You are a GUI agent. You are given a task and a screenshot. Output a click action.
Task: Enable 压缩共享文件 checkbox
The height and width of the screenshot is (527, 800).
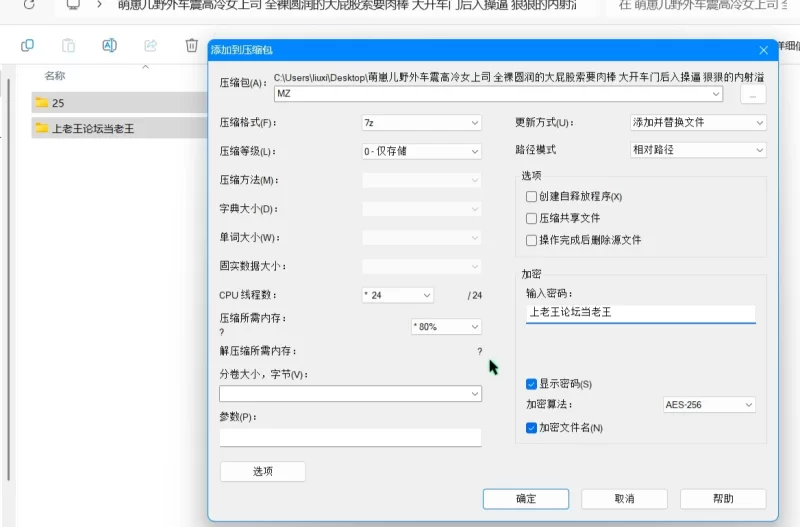click(x=531, y=218)
